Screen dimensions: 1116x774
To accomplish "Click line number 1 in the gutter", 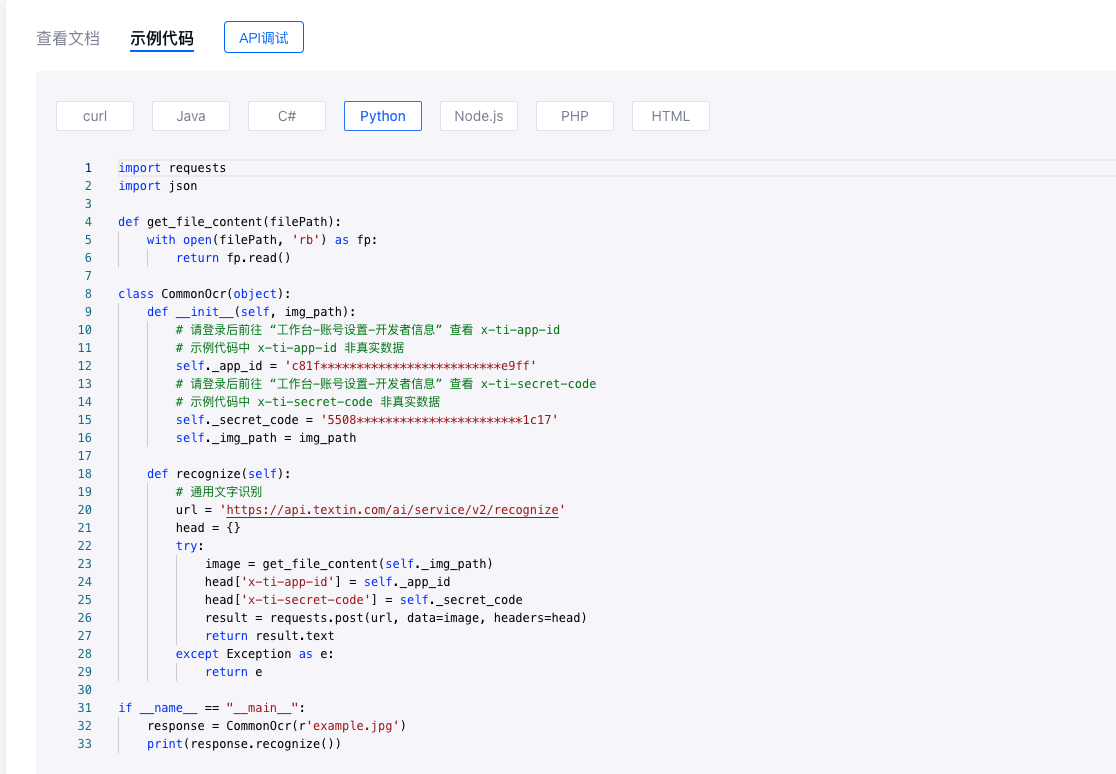I will coord(88,168).
